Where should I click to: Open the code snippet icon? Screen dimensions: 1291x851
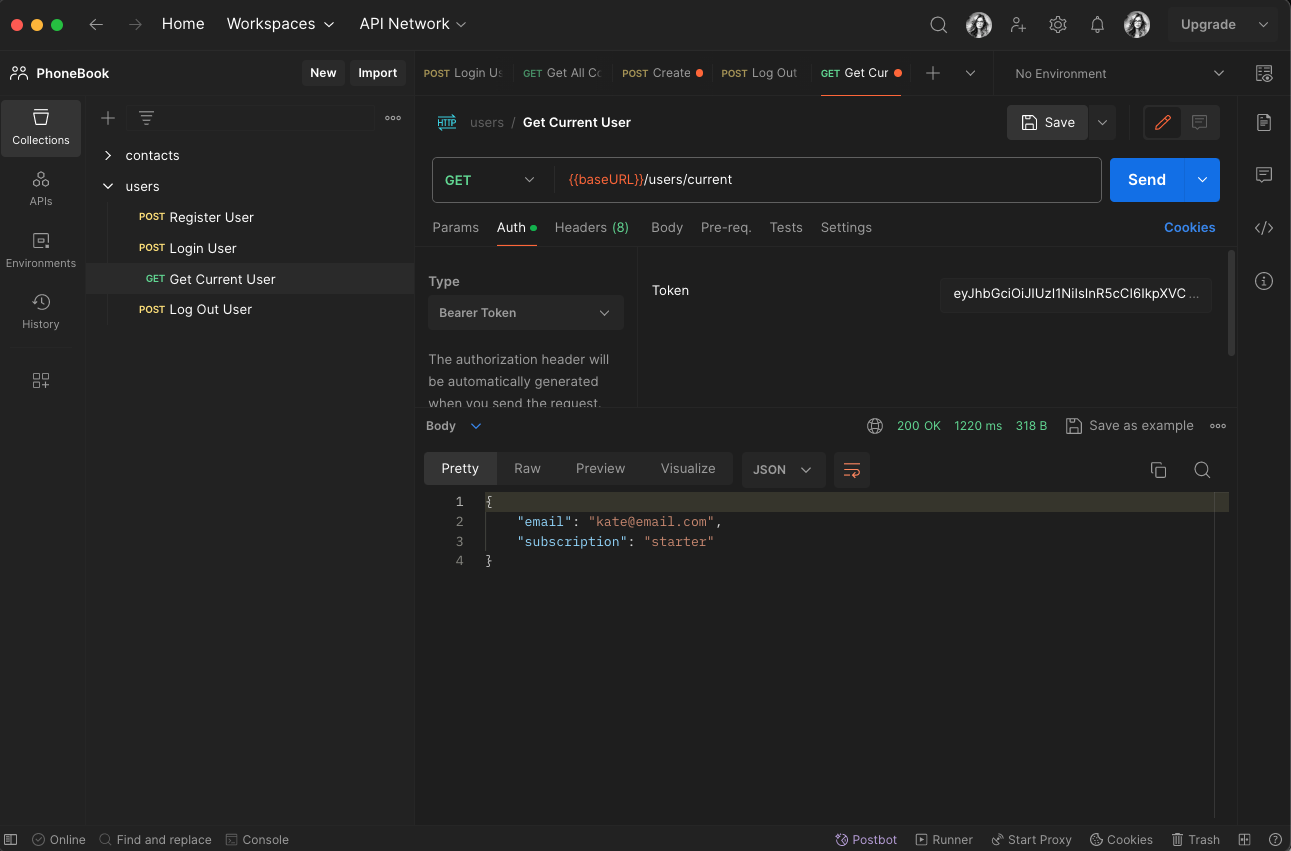[1264, 228]
